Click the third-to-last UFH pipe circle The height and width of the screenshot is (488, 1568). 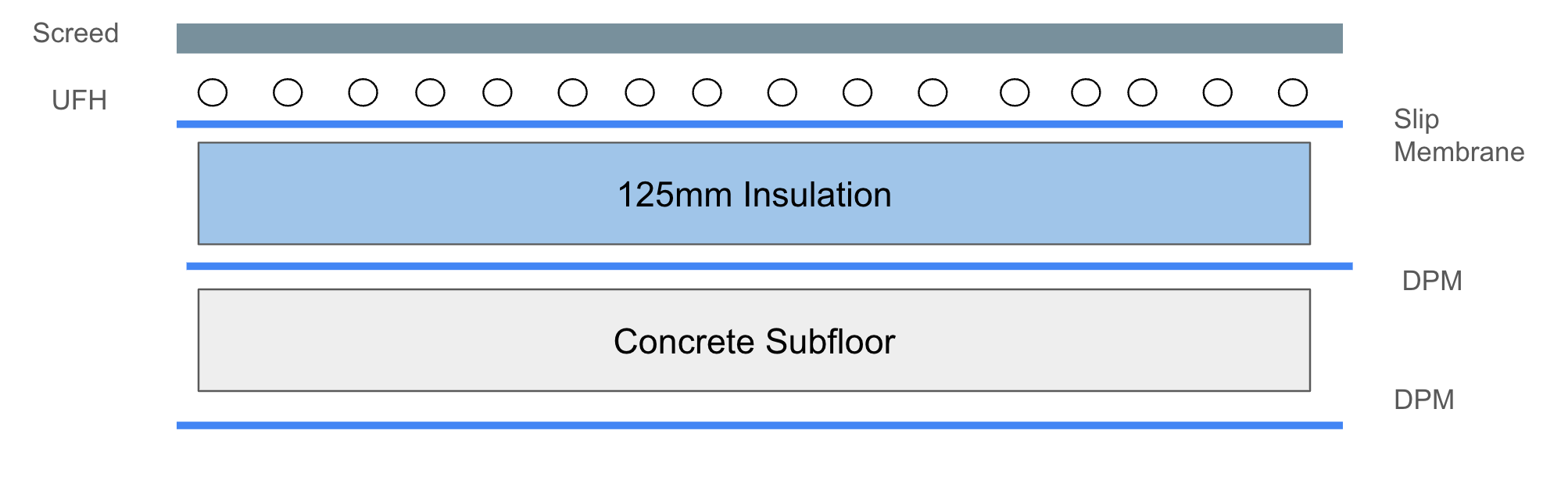pyautogui.click(x=1142, y=92)
